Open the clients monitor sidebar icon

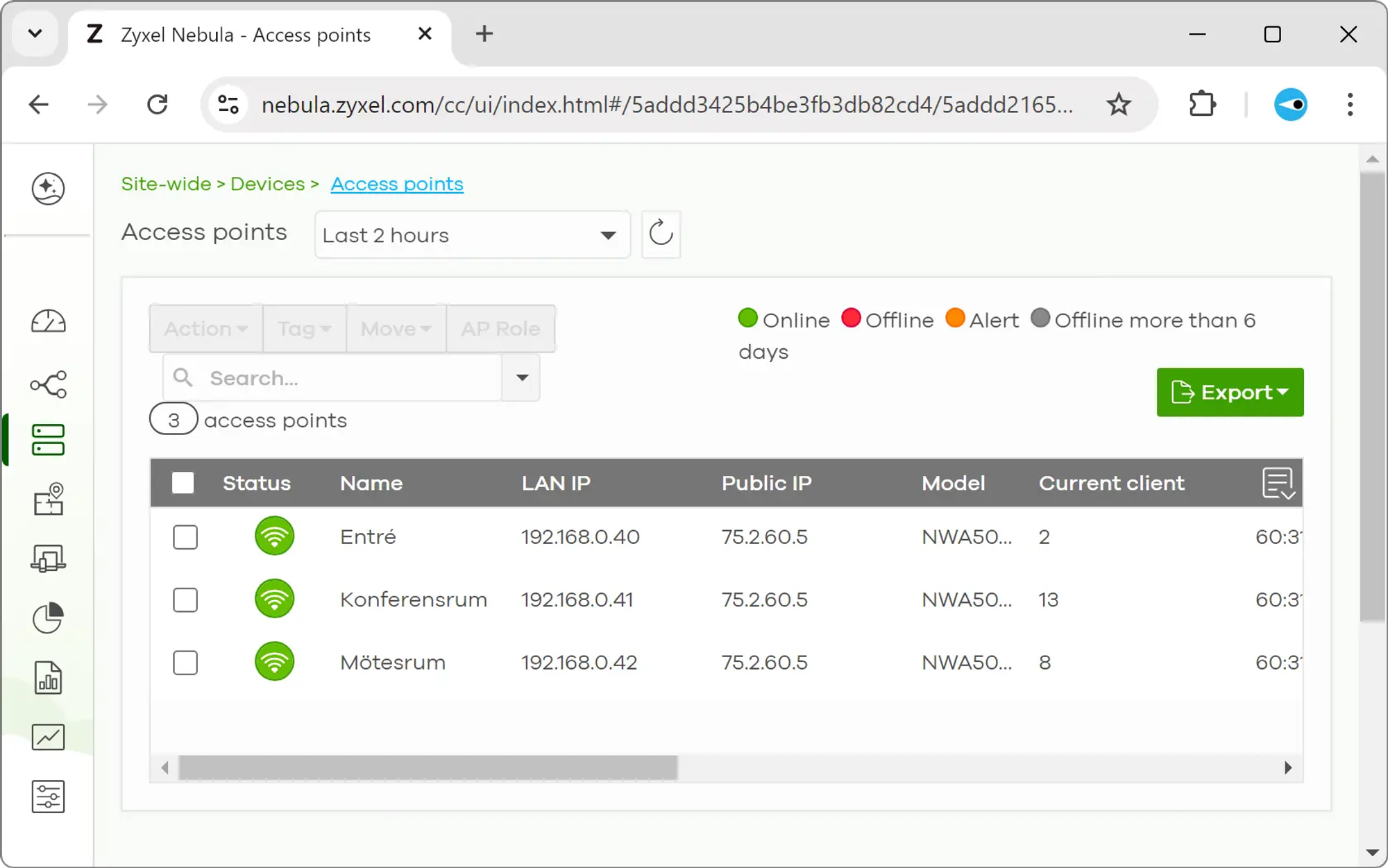48,558
